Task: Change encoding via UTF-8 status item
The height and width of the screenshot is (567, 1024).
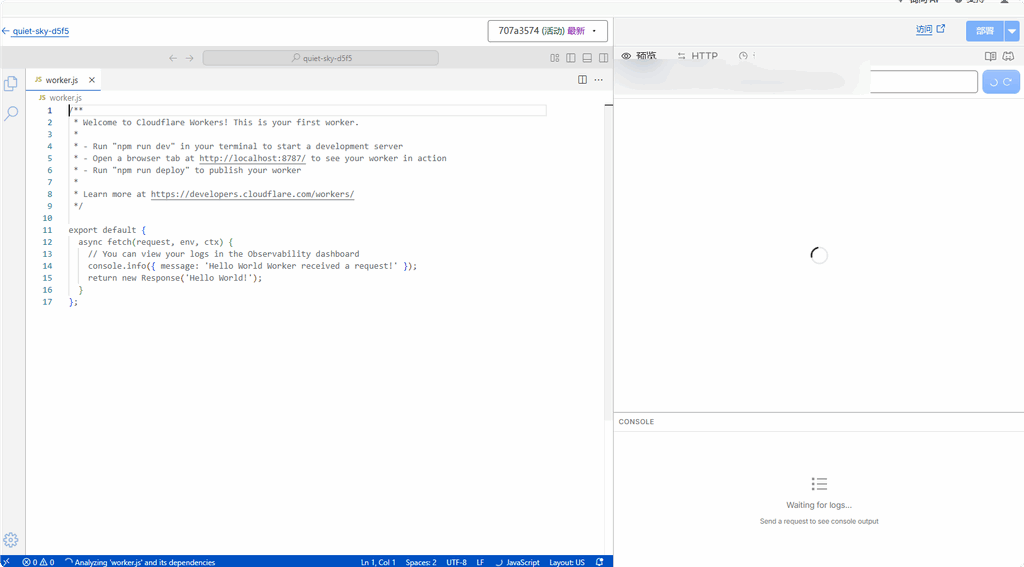Action: click(x=456, y=562)
